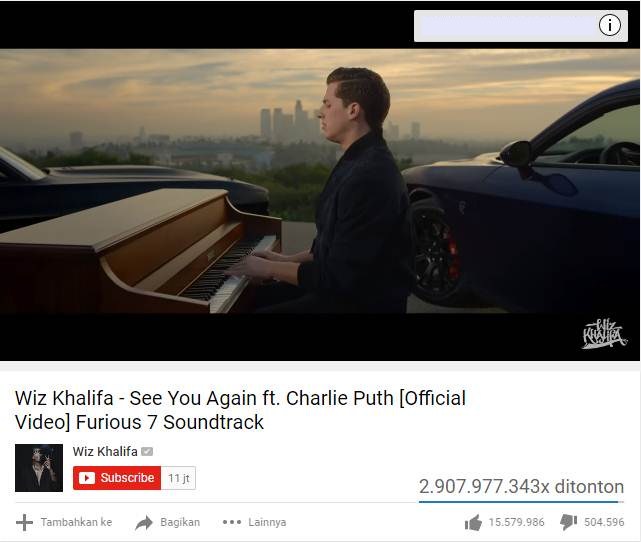Open the Wiz Khalifa channel name link

105,452
